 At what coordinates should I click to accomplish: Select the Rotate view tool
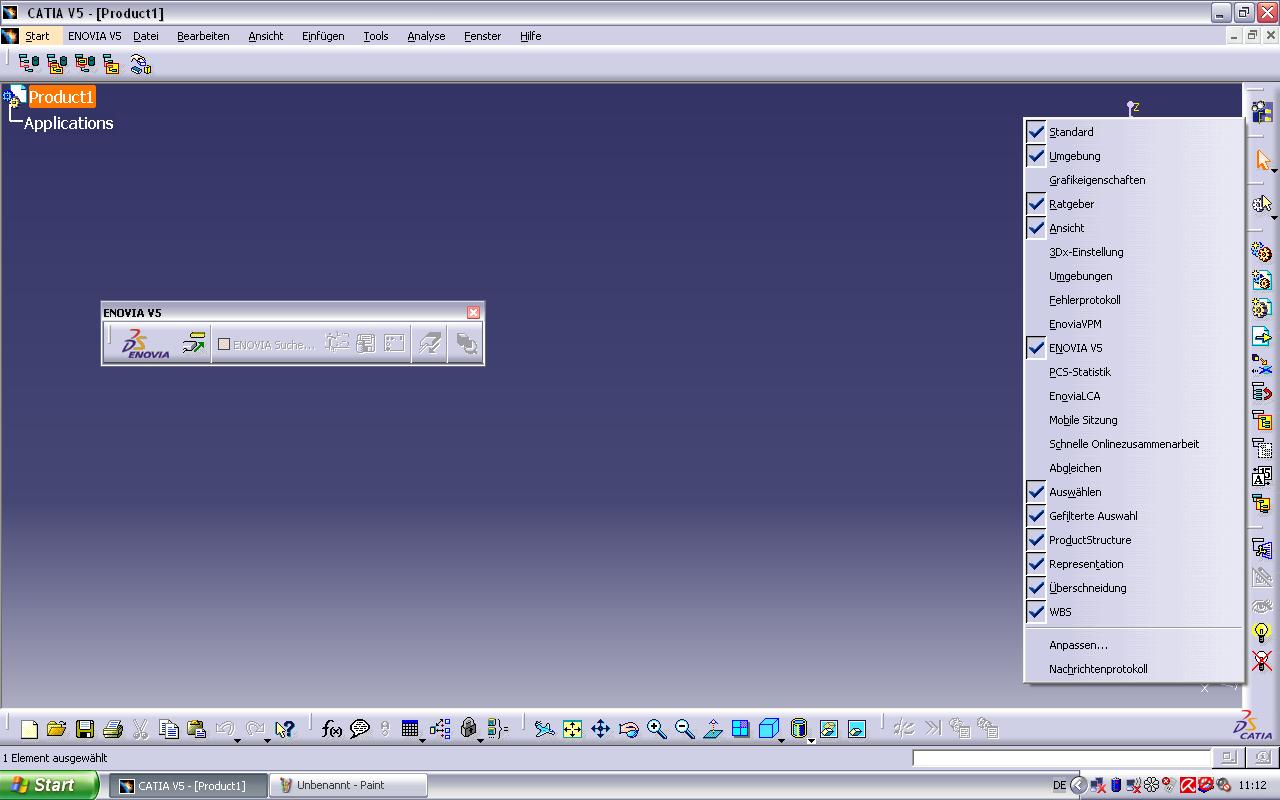pyautogui.click(x=628, y=729)
